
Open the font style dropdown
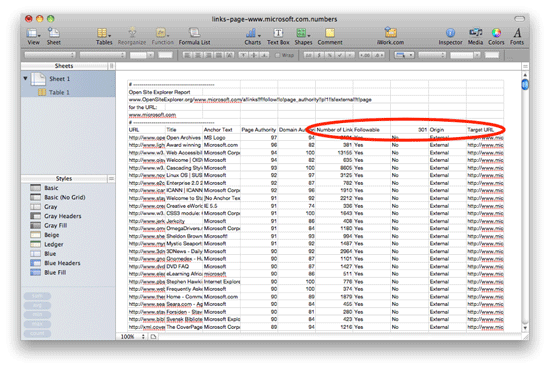coord(102,55)
